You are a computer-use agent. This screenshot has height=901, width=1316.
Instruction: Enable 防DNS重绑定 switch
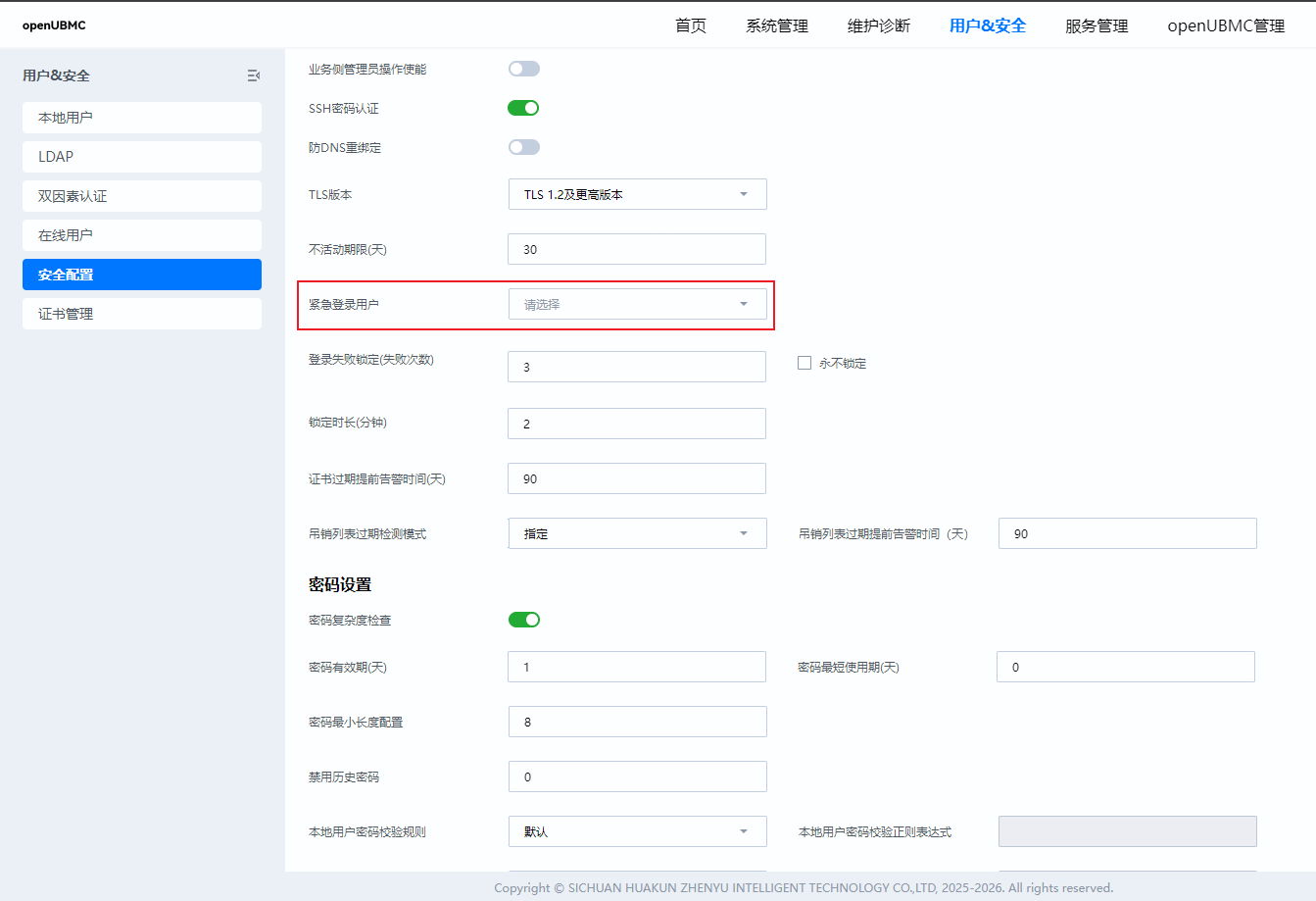click(x=523, y=147)
